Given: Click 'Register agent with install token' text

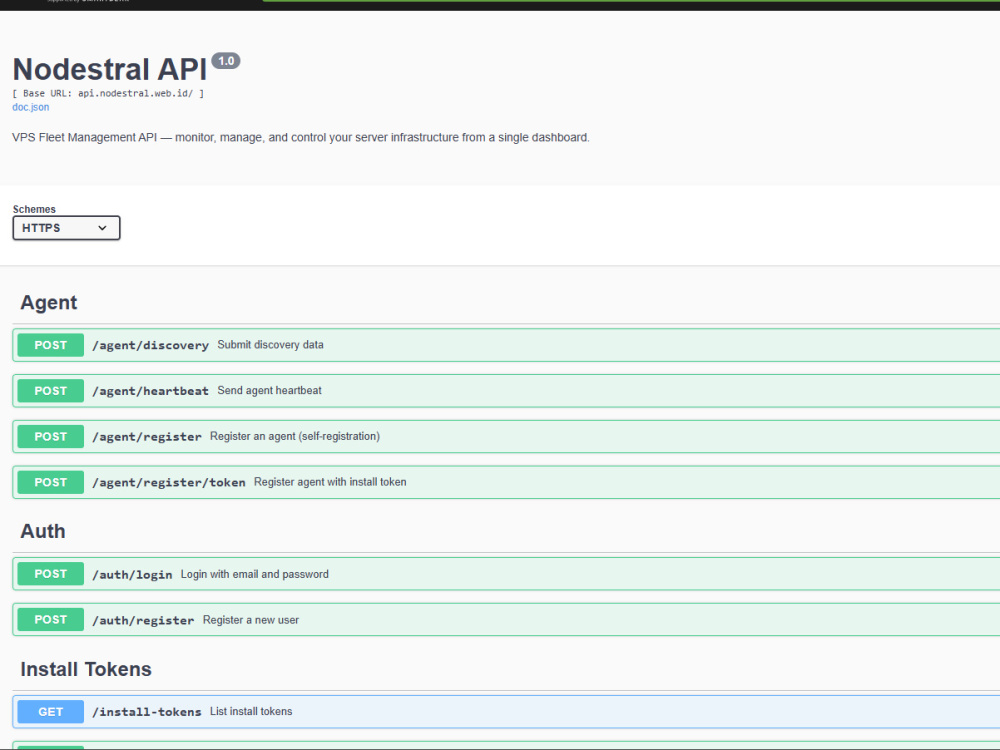Looking at the screenshot, I should (330, 482).
